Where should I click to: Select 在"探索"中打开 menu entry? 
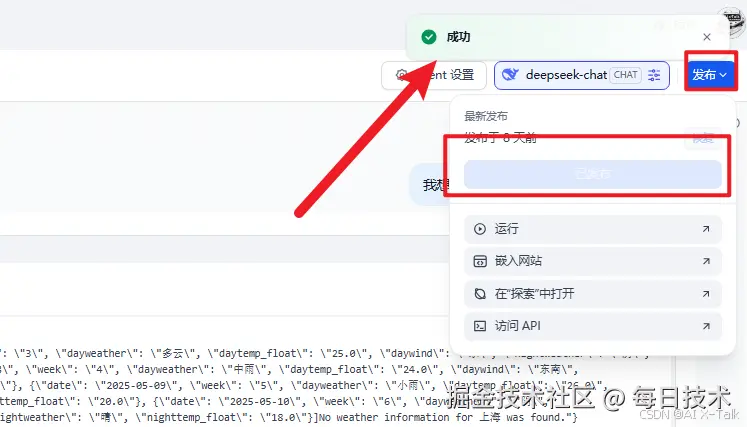click(593, 294)
